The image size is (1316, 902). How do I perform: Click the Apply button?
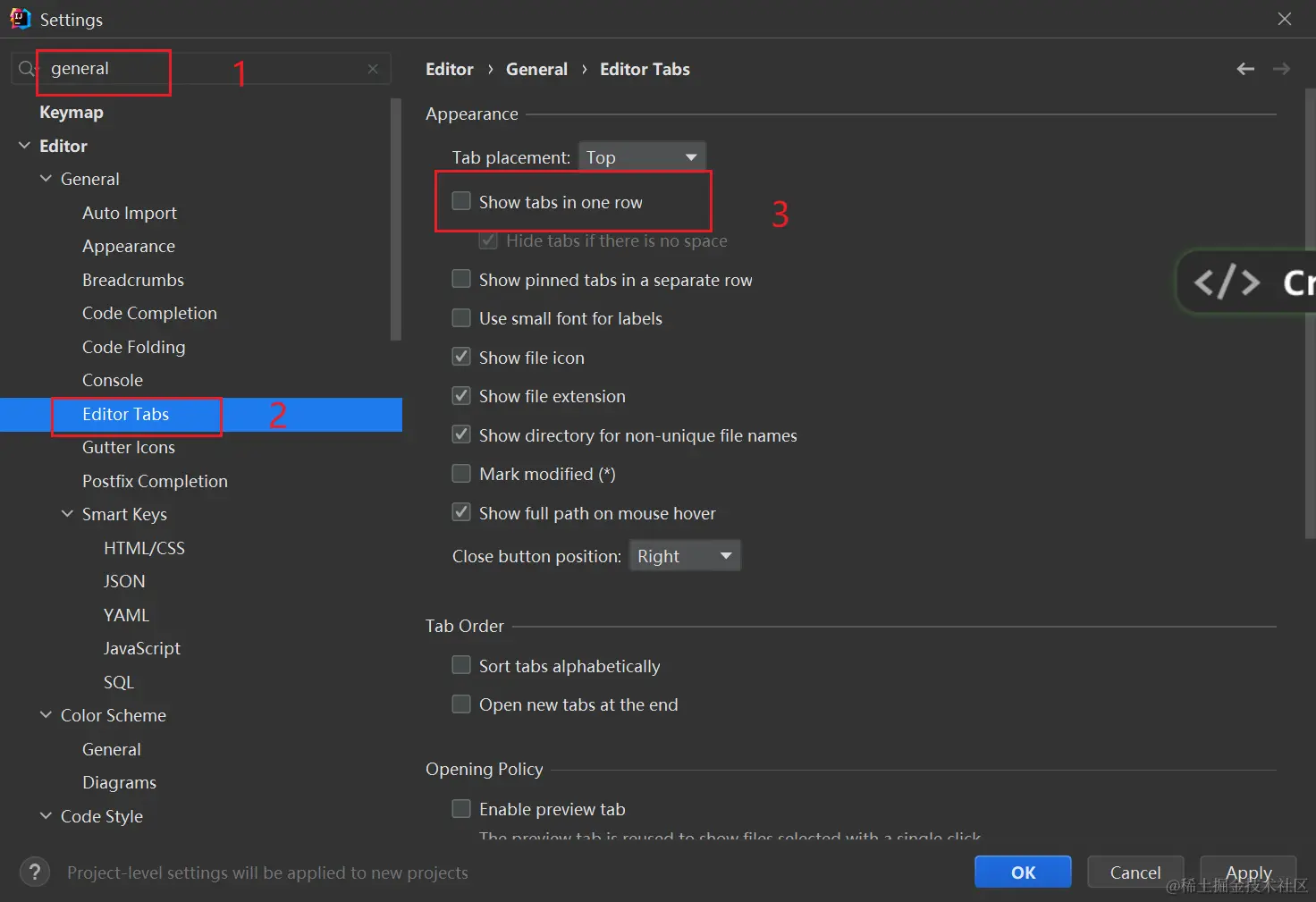coord(1248,872)
